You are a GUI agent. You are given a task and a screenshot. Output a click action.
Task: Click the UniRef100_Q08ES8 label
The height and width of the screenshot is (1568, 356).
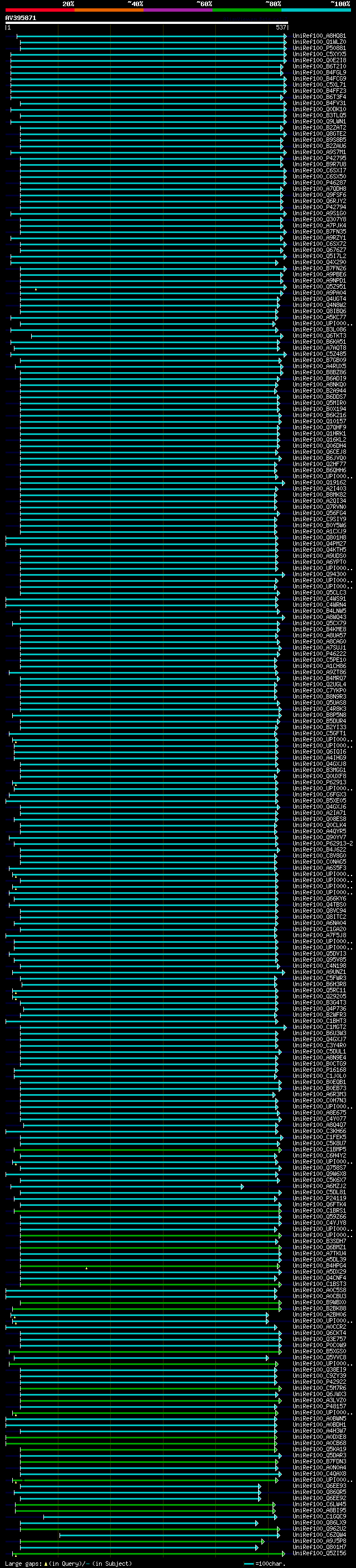click(319, 819)
